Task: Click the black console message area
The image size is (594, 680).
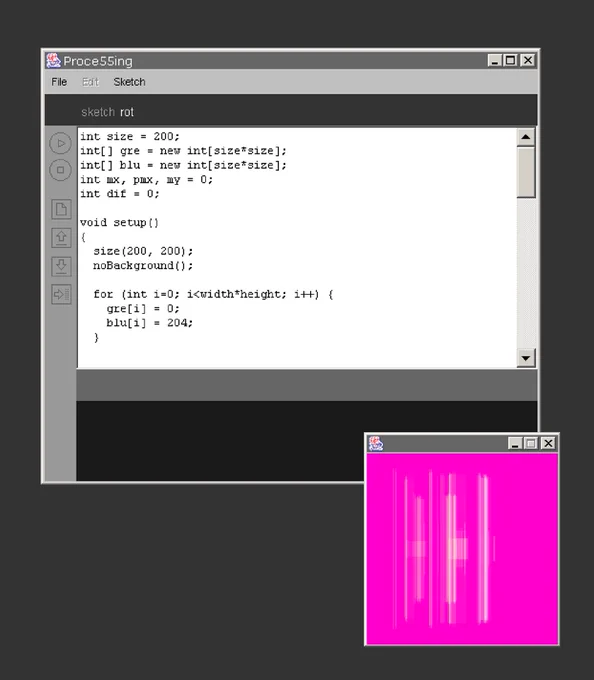Action: pos(220,441)
